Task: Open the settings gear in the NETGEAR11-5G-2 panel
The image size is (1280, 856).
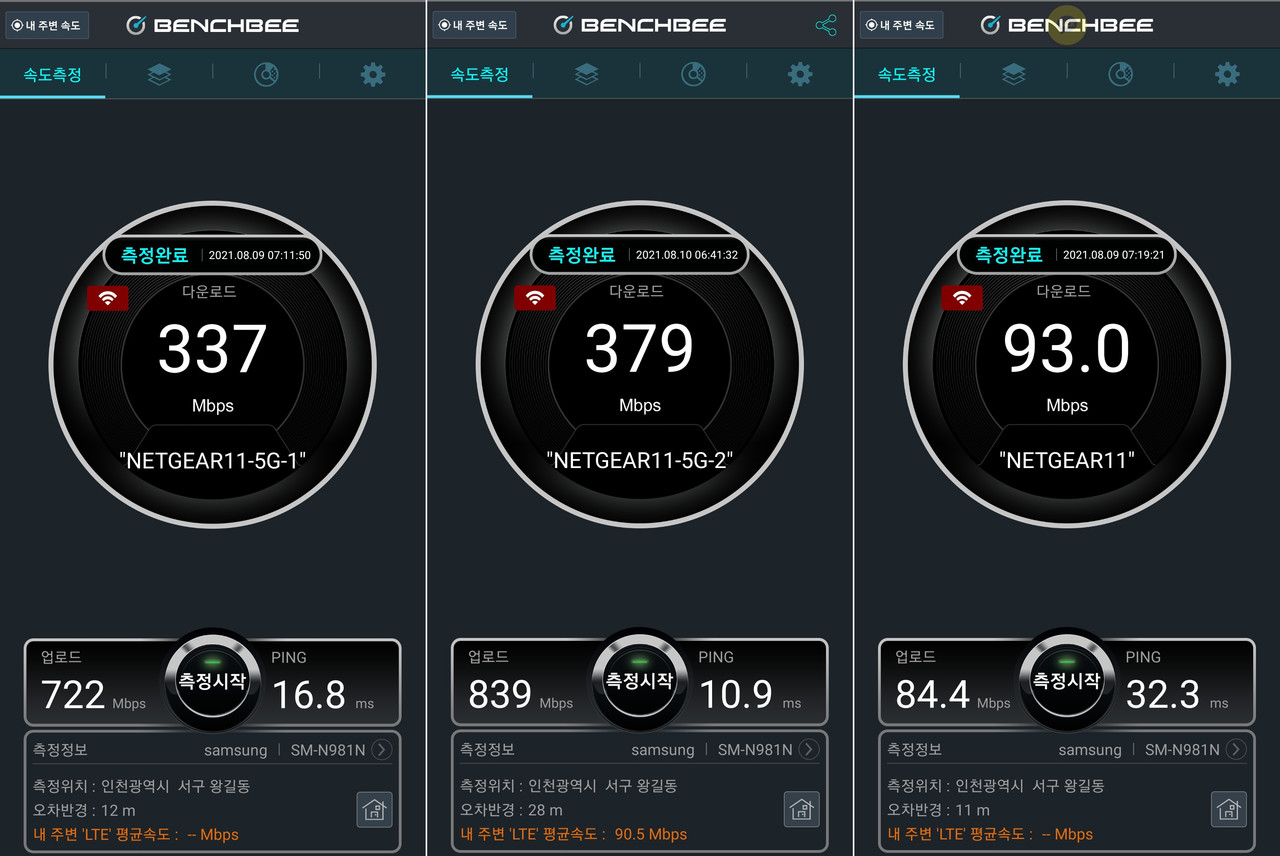Action: 800,74
